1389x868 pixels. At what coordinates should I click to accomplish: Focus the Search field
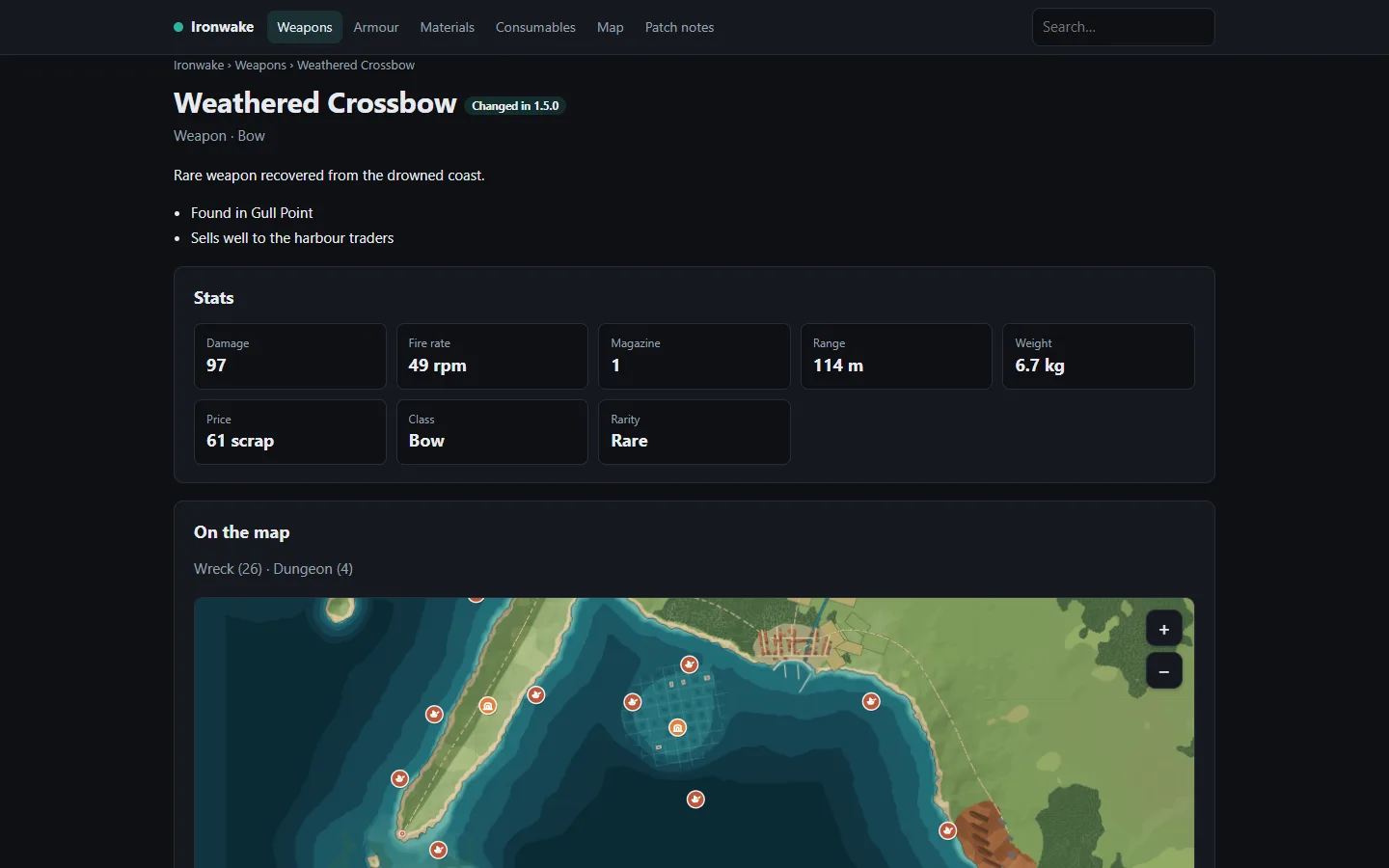1124,27
